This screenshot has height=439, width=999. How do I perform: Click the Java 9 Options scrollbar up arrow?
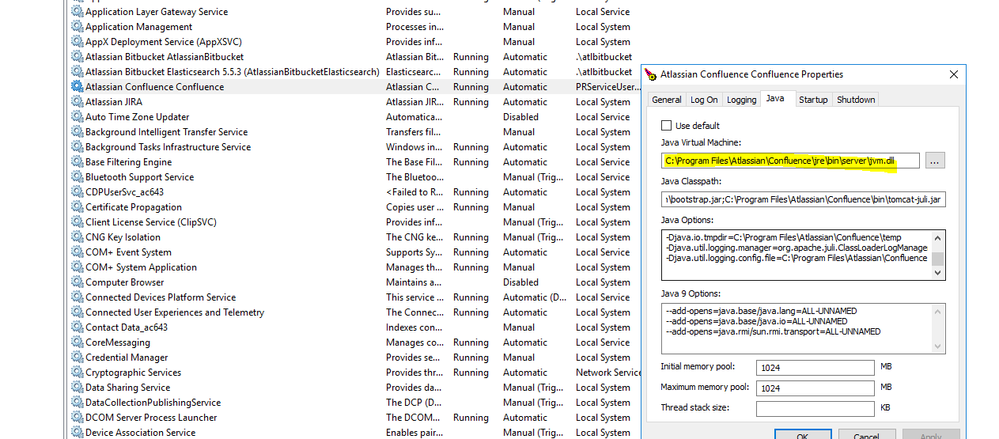tap(938, 311)
